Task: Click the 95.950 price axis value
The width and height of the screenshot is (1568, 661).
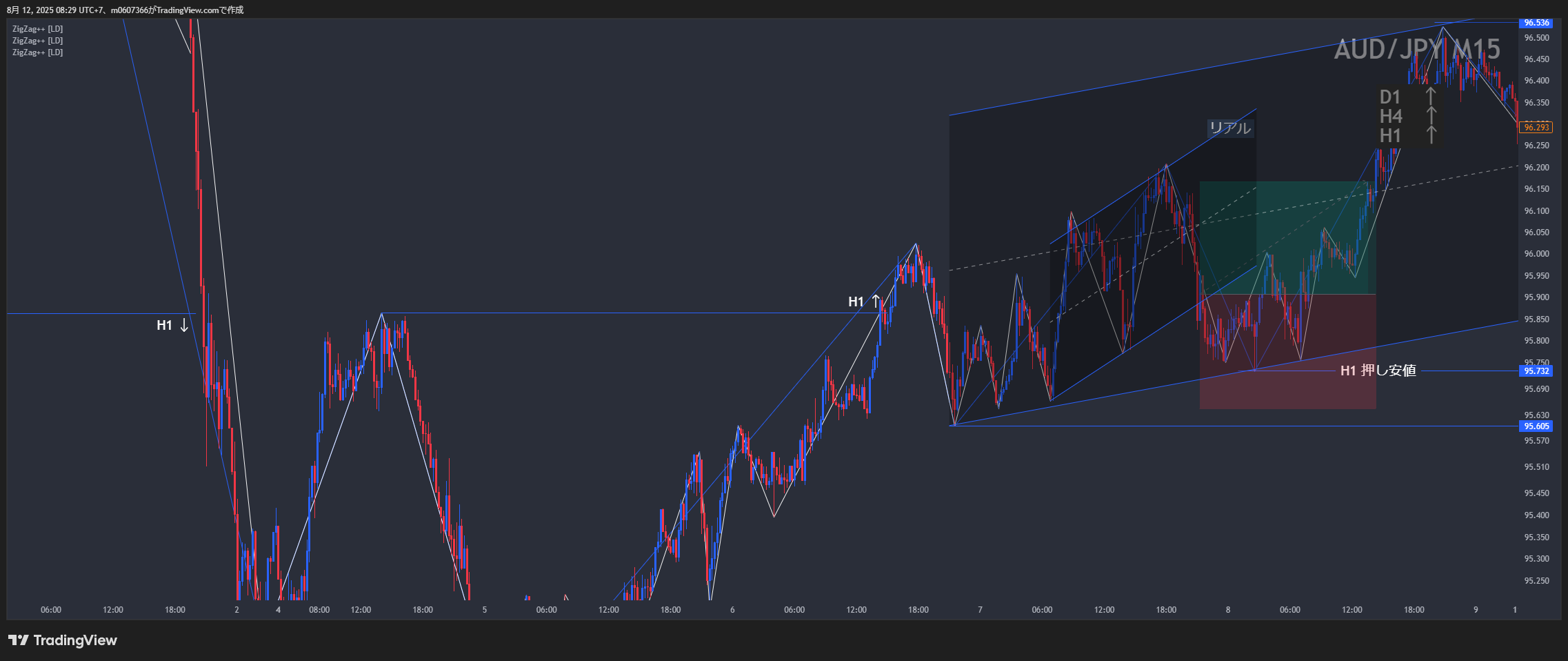Action: (x=1536, y=276)
